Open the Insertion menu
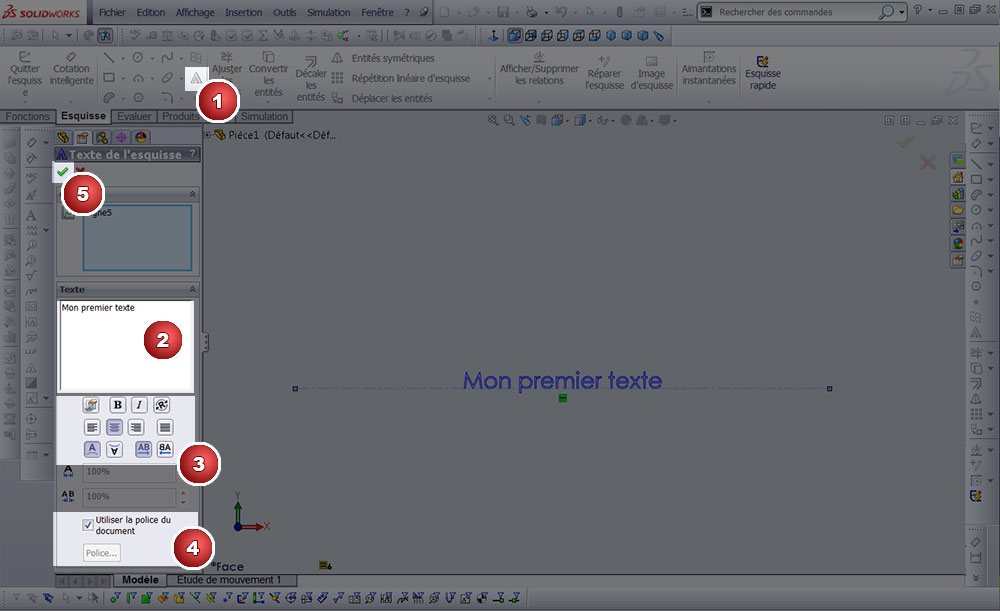The width and height of the screenshot is (1000, 611). 244,12
